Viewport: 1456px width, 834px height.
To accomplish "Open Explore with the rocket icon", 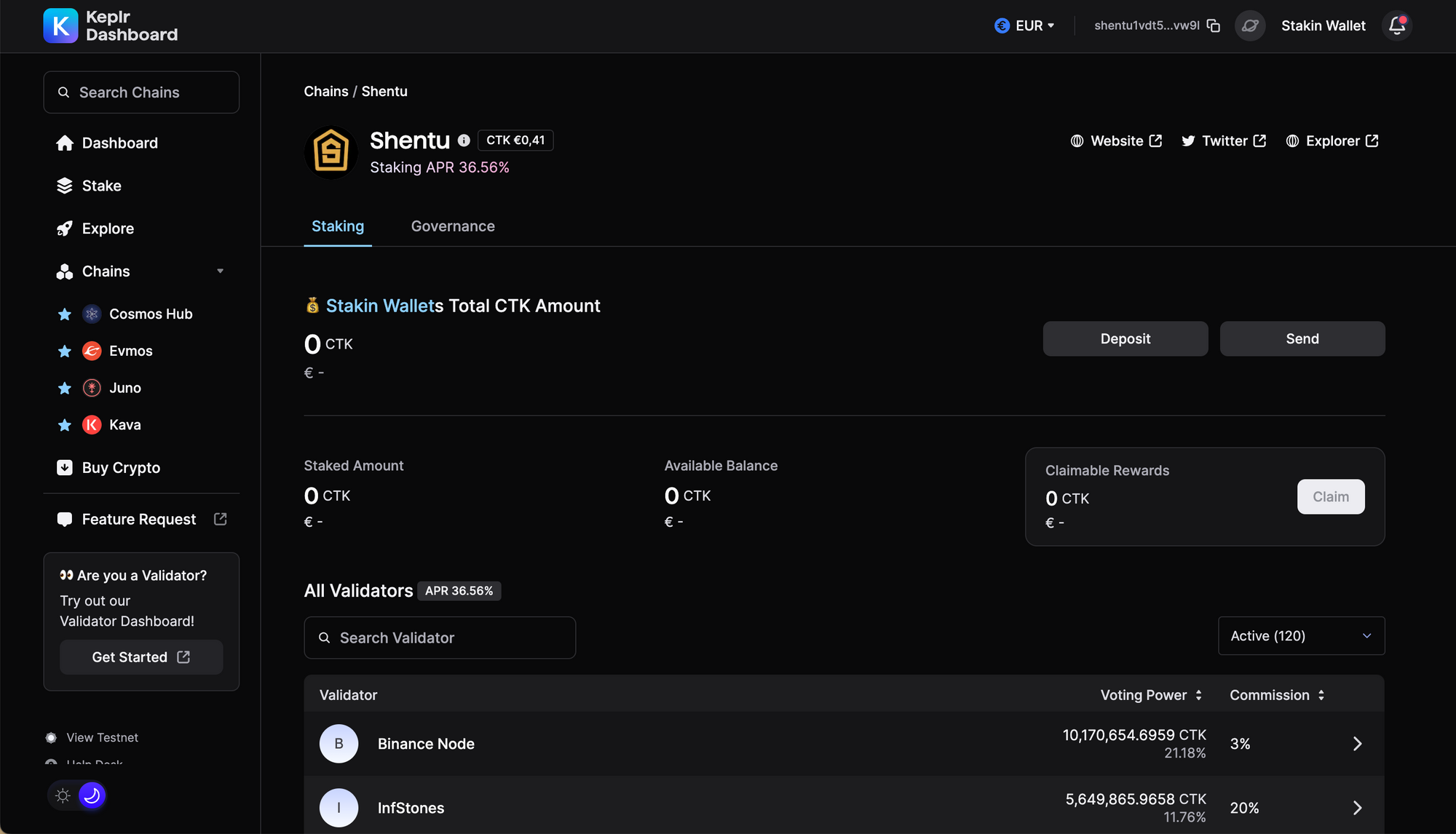I will (107, 229).
